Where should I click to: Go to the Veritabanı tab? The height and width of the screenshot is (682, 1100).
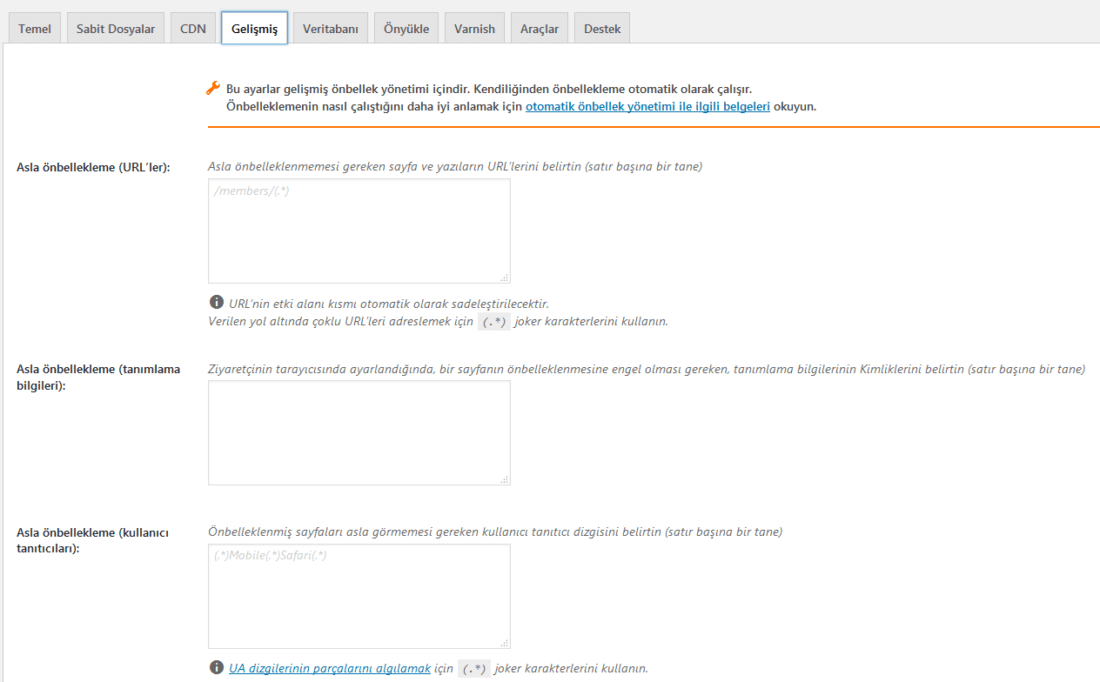click(330, 29)
